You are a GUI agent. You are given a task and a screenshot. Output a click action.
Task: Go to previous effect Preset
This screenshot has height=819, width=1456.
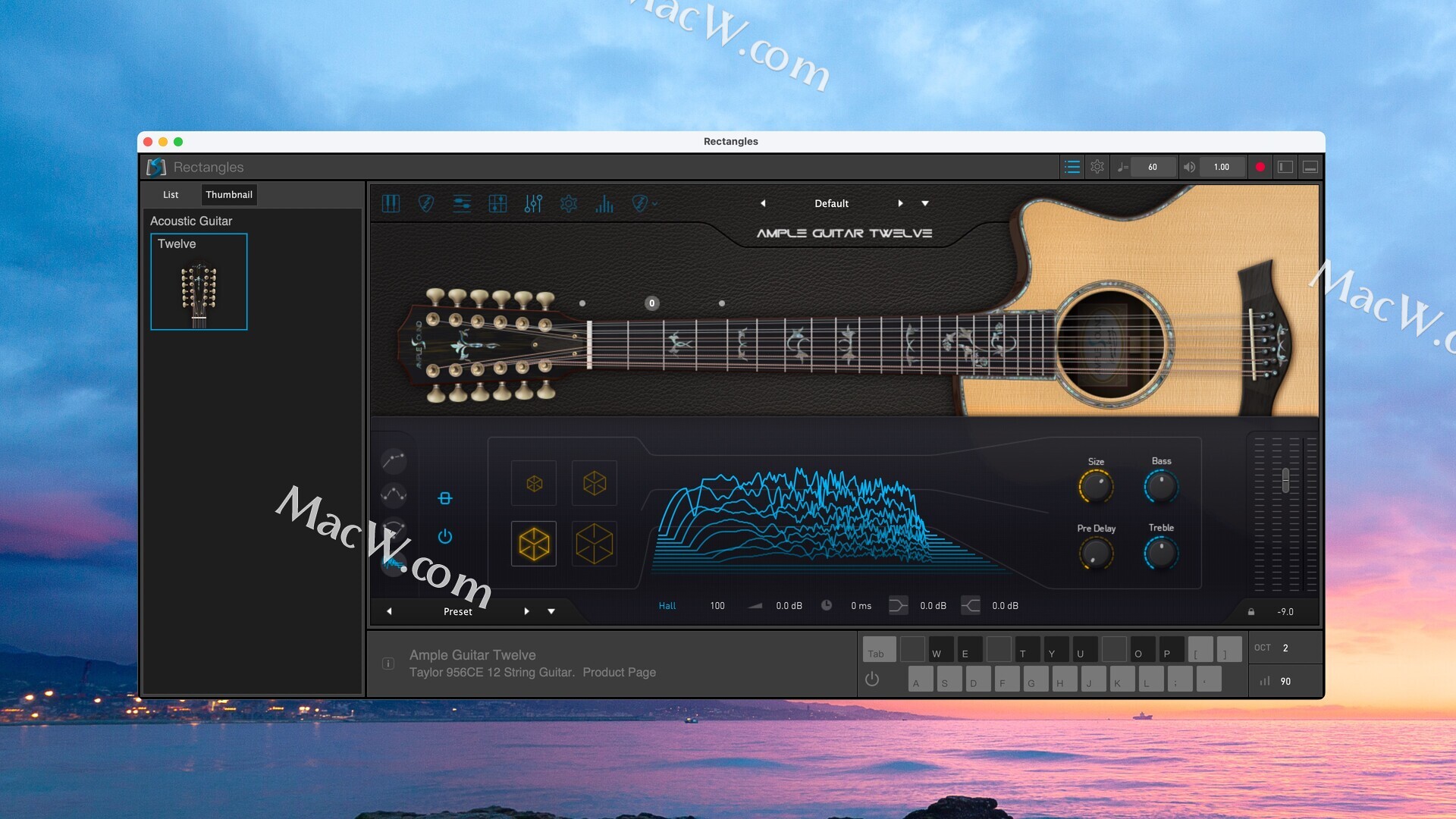[389, 611]
